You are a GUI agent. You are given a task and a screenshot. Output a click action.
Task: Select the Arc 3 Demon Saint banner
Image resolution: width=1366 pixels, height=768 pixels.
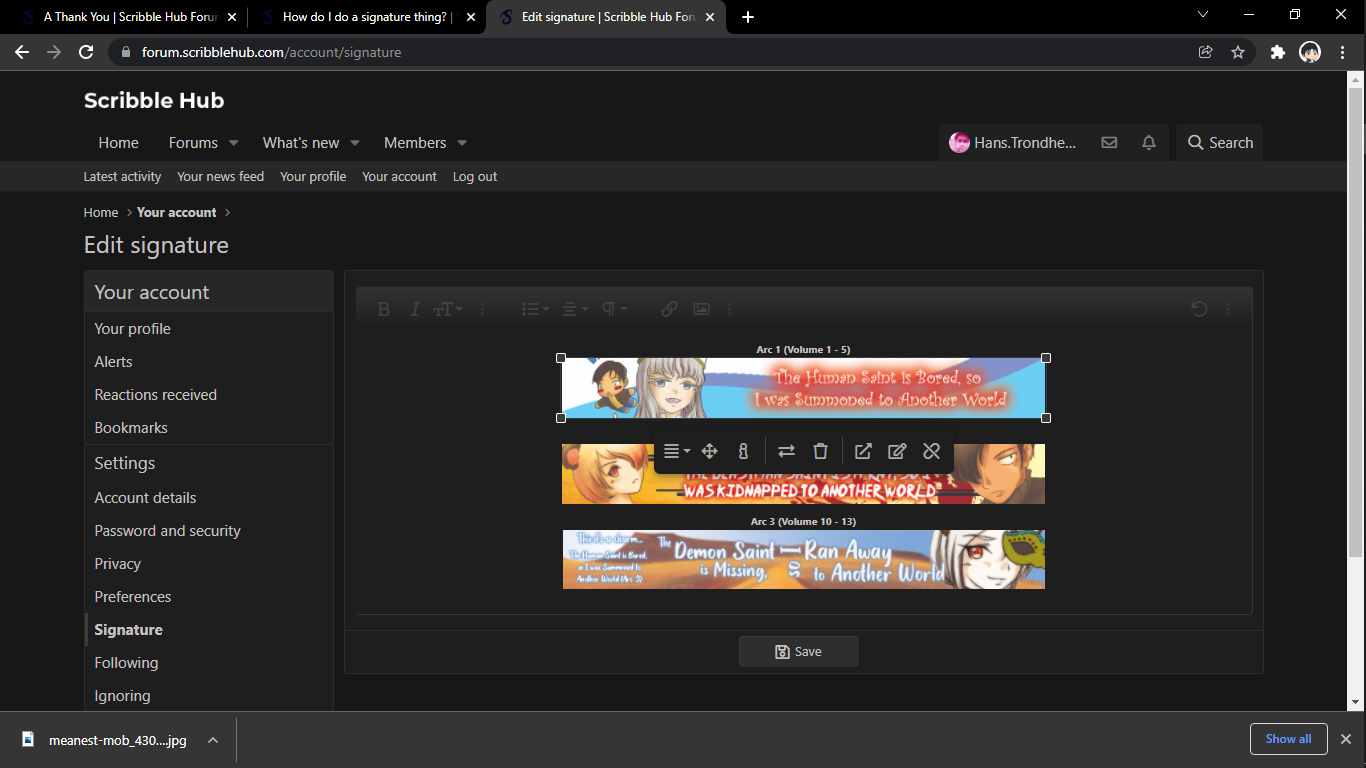(x=803, y=560)
